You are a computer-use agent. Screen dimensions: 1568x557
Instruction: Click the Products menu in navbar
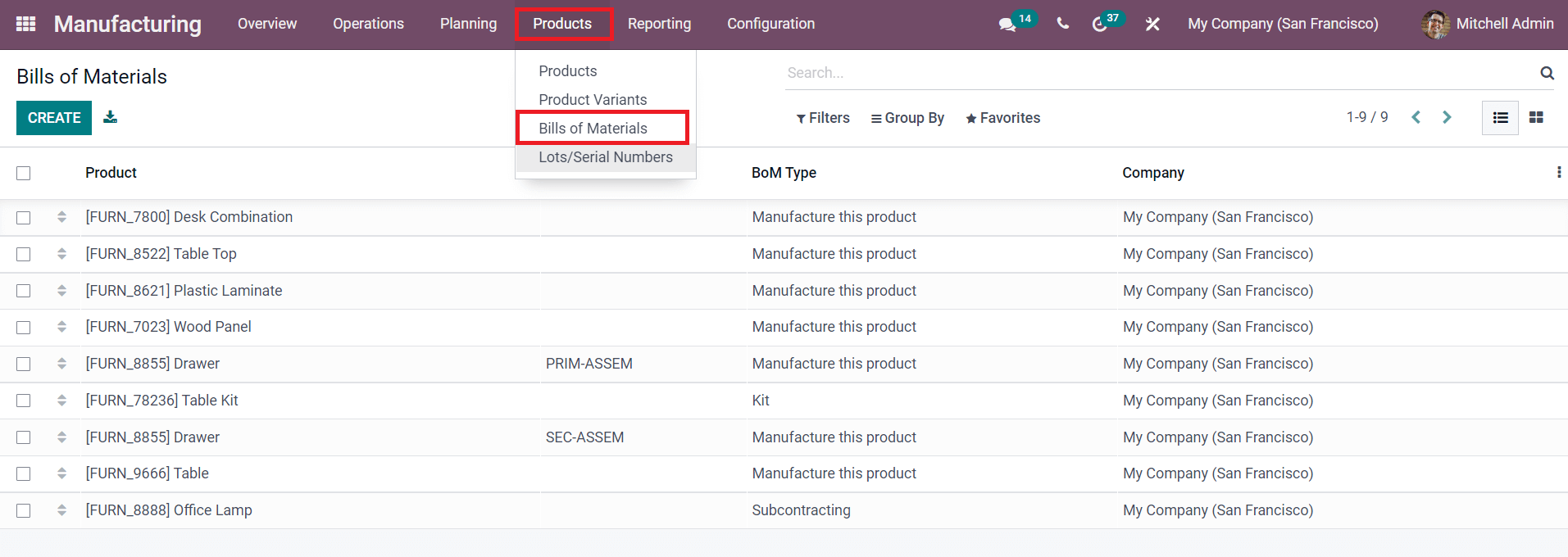tap(562, 24)
